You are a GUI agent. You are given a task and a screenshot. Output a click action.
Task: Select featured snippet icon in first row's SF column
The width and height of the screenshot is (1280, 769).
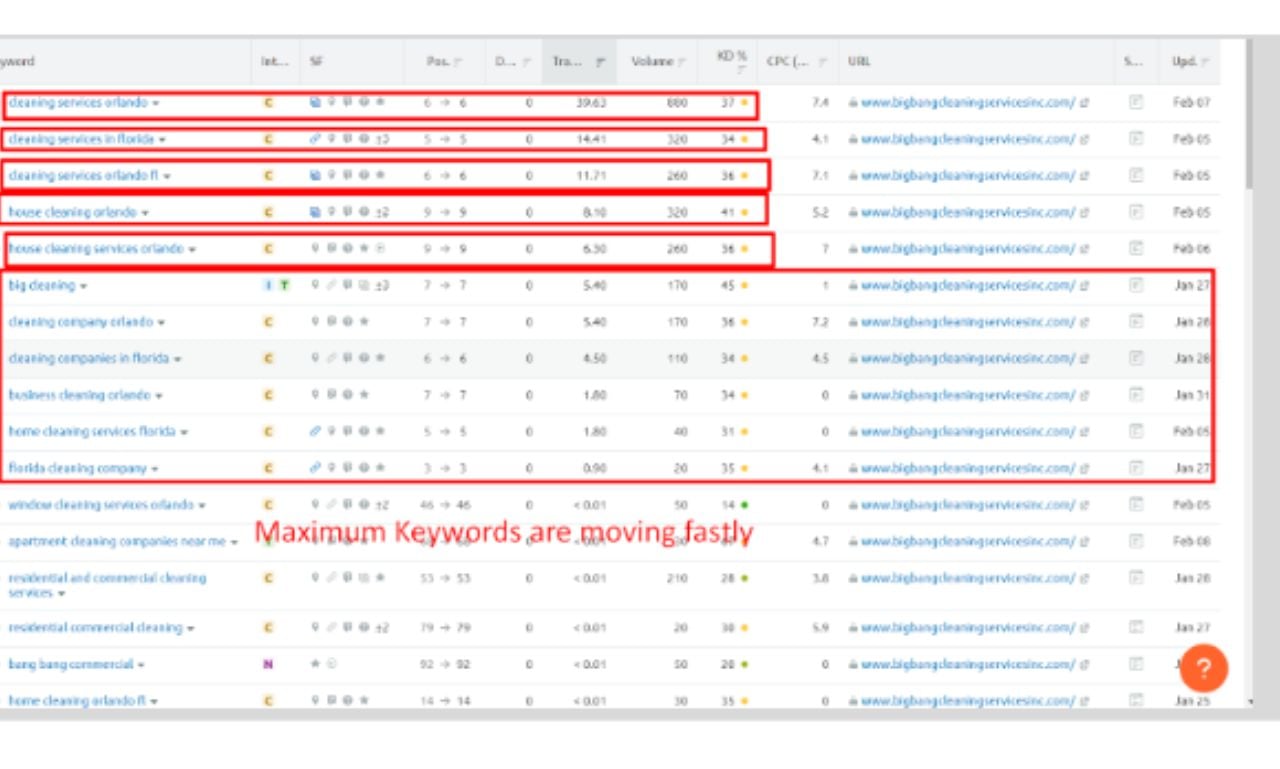click(x=317, y=102)
